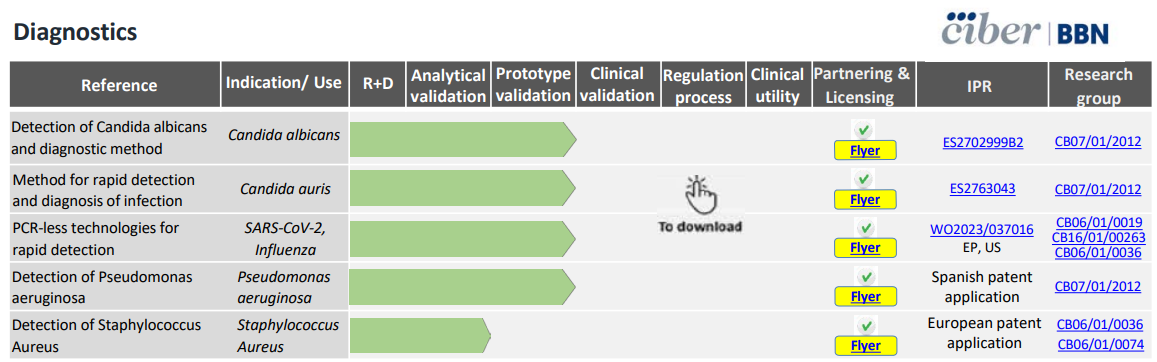Open the Flyer for Pseudomonas aeruginosa detection
Viewport: 1157px width, 362px height.
(865, 296)
